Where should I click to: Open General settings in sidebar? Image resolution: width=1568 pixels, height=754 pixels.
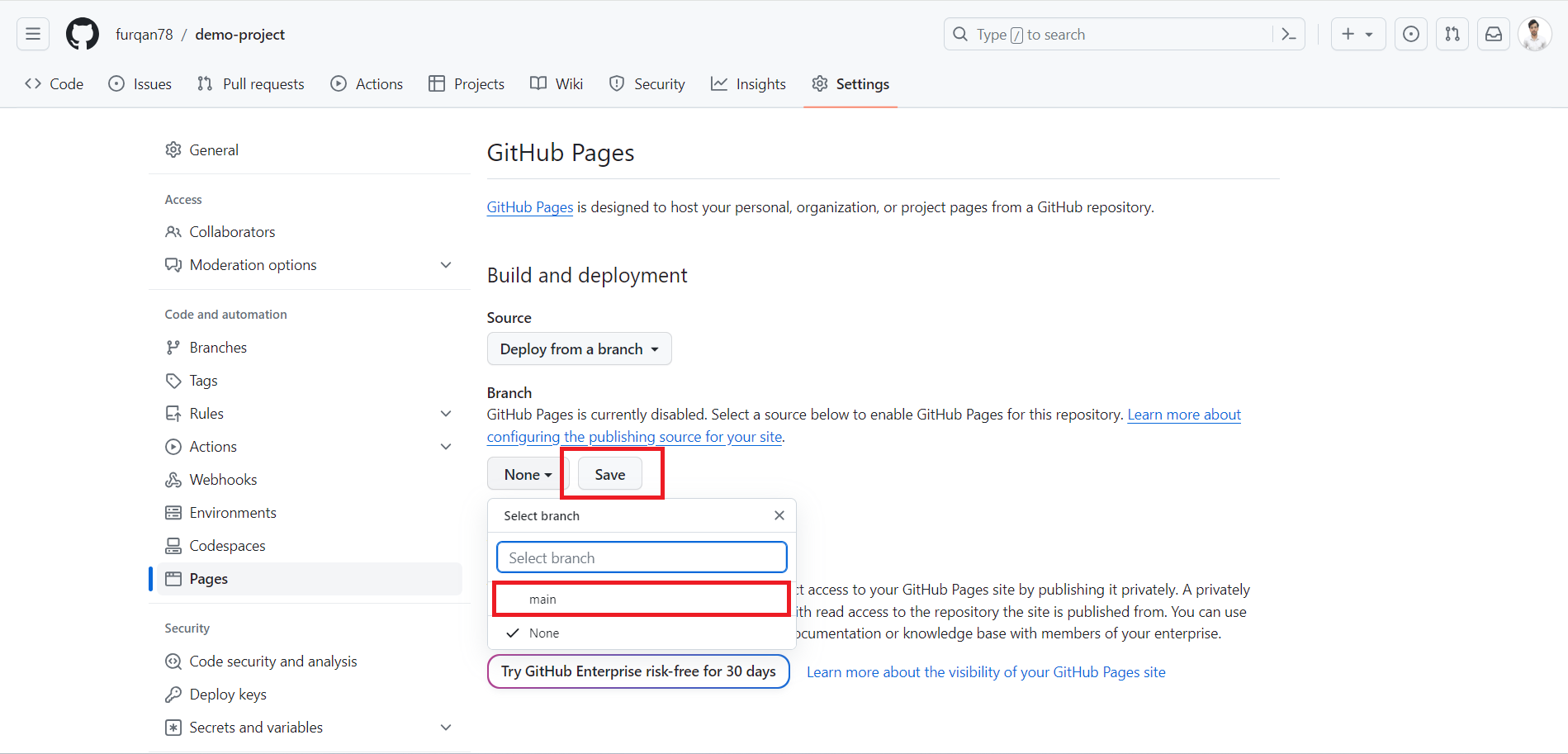pos(310,149)
